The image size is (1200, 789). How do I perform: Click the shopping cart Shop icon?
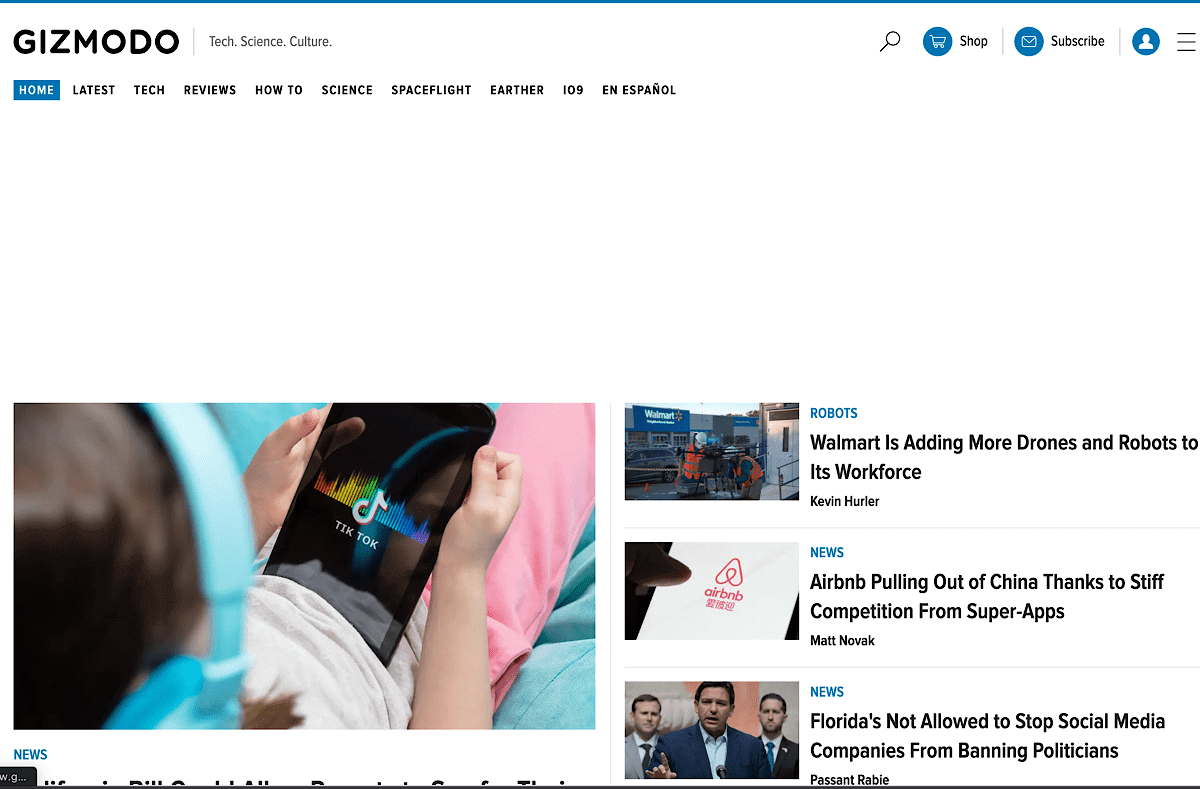point(937,41)
